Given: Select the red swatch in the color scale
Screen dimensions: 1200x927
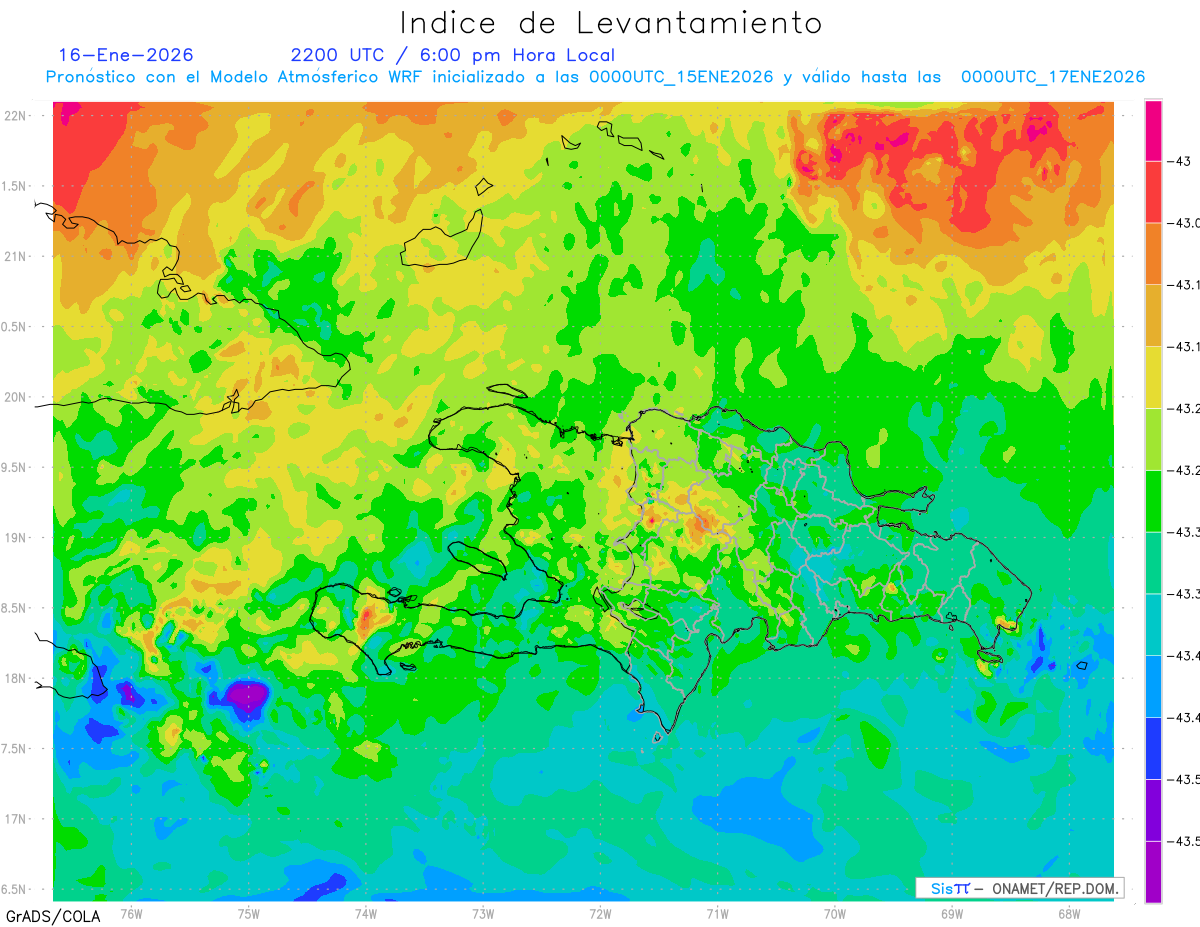Looking at the screenshot, I should point(1153,192).
